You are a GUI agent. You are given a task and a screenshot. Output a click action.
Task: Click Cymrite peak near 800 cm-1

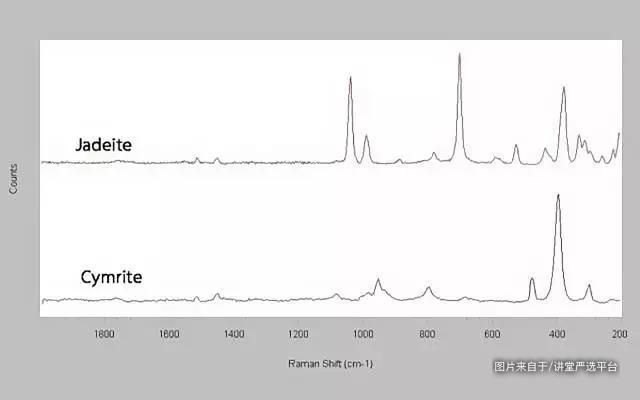[428, 289]
